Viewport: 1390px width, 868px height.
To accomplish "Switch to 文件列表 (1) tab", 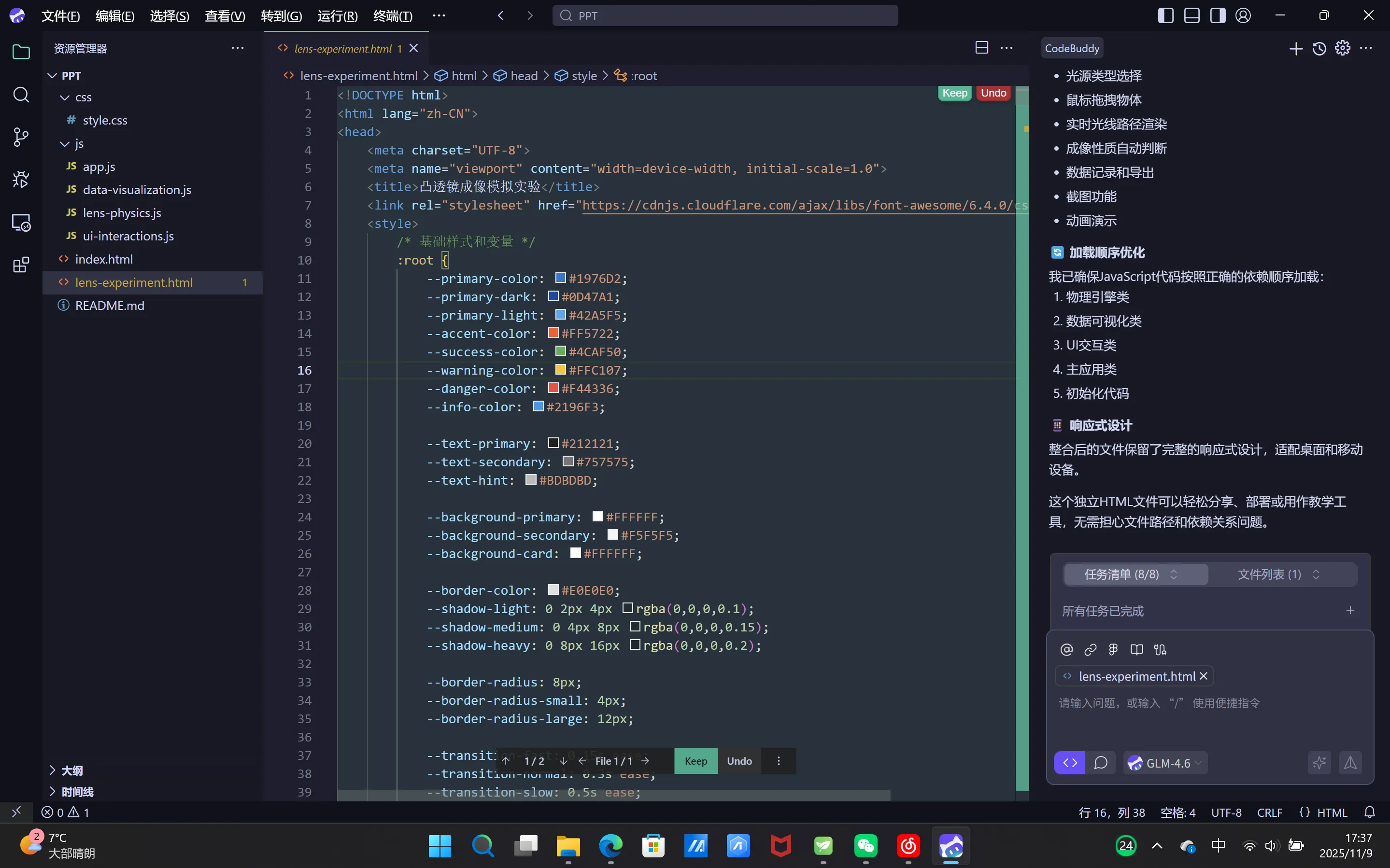I will [x=1278, y=574].
